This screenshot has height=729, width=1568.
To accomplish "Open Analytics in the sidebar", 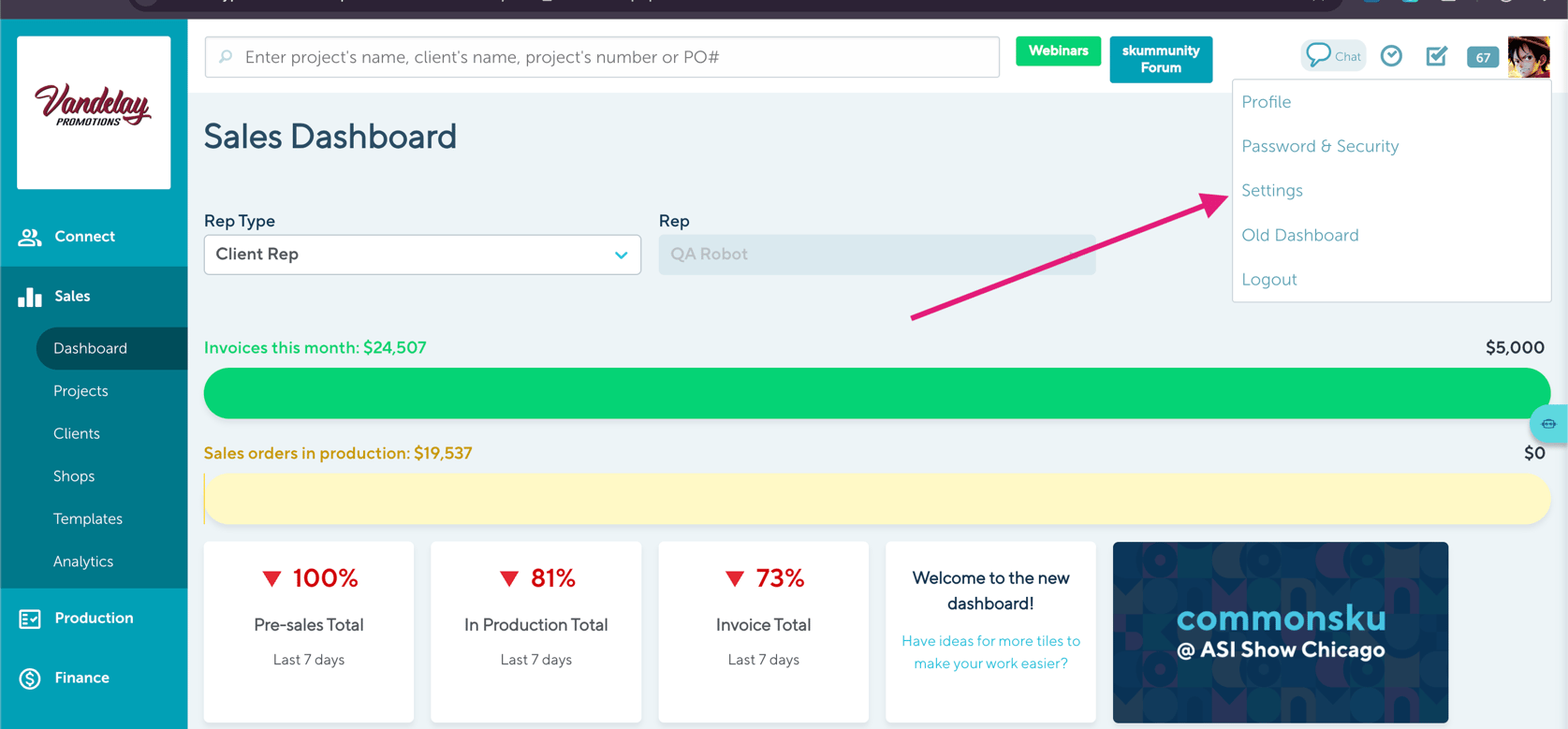I will 83,561.
